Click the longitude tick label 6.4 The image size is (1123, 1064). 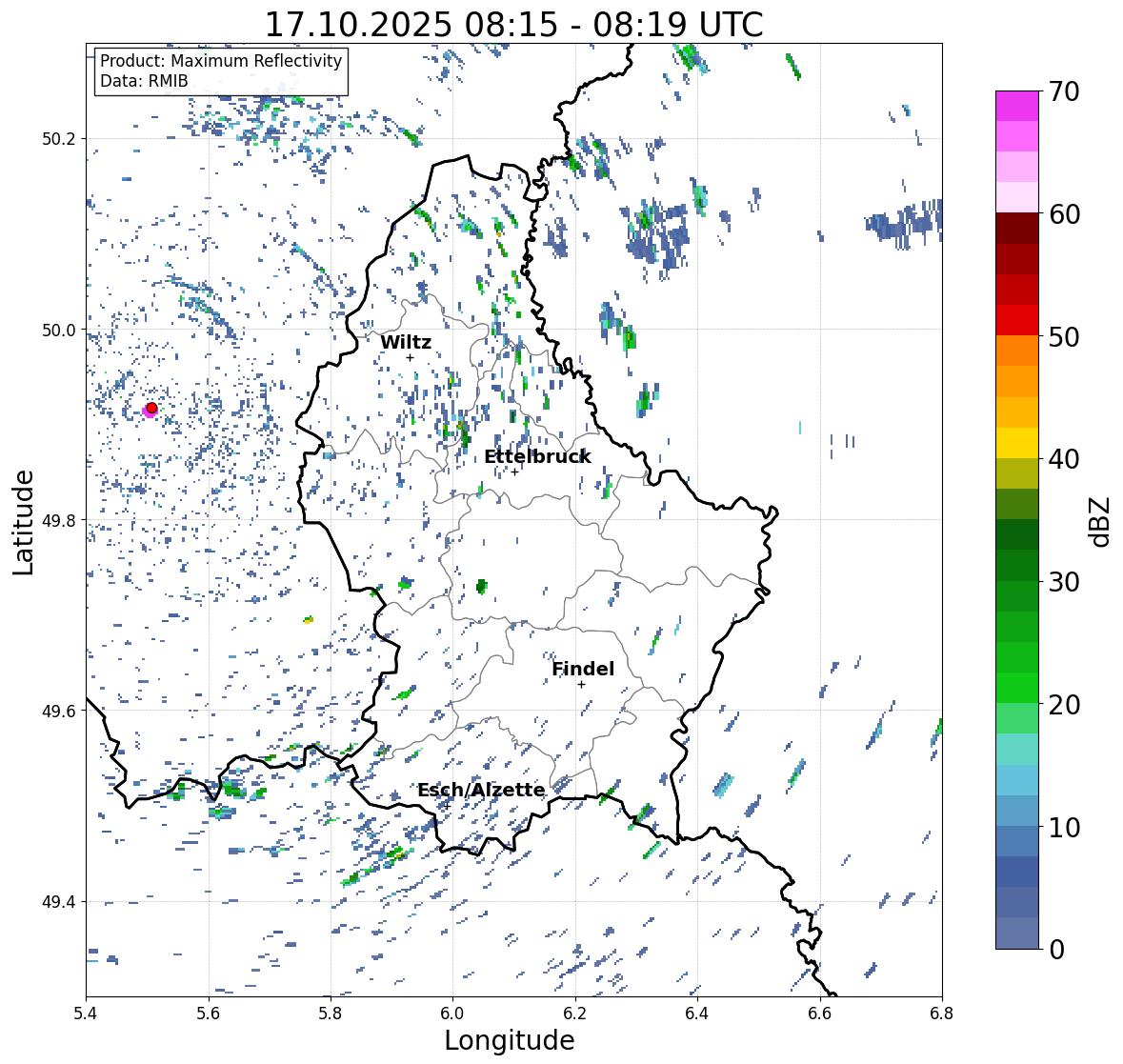(x=697, y=1014)
